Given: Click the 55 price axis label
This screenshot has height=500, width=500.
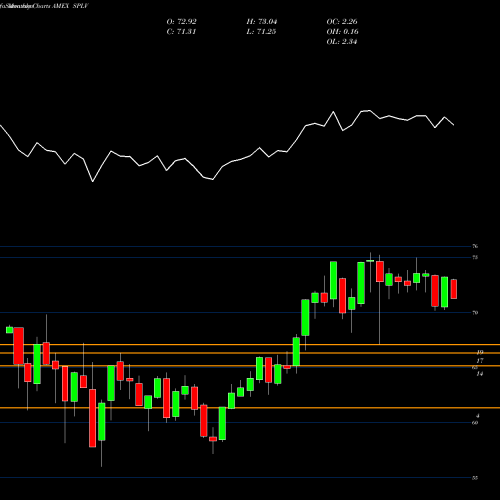Looking at the screenshot, I should click(475, 478).
